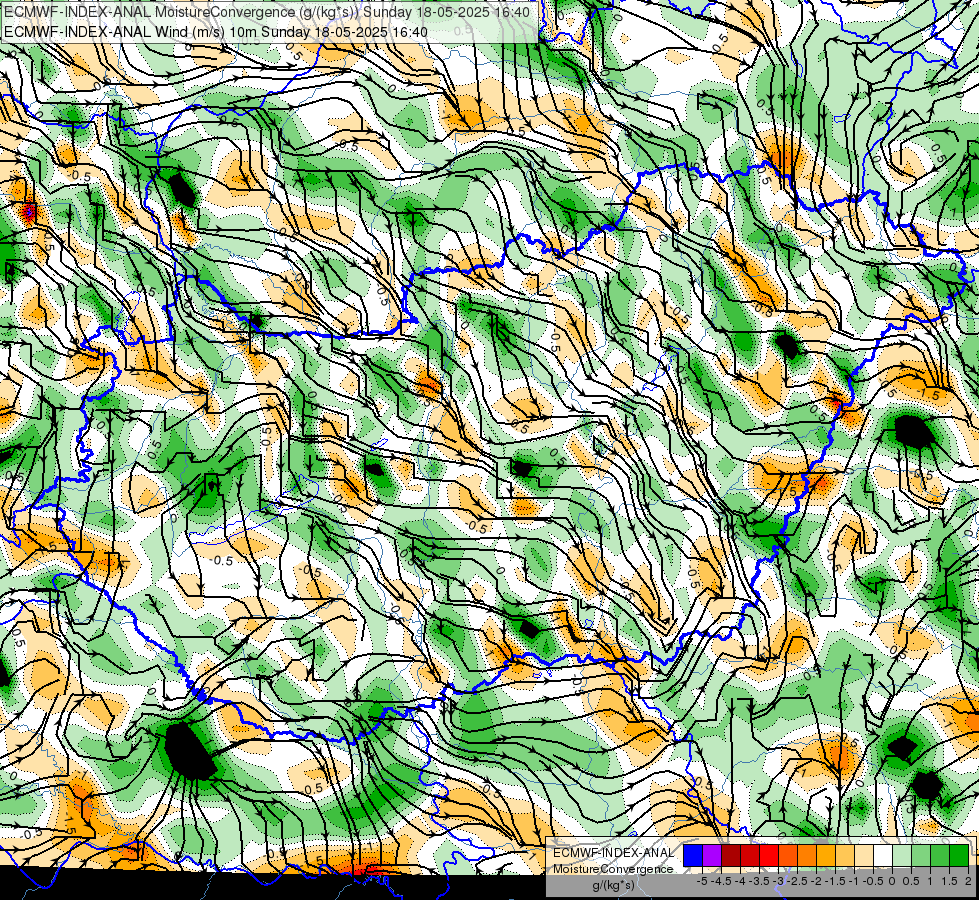
Task: Click the -2 tick label on the legend
Action: pos(816,881)
